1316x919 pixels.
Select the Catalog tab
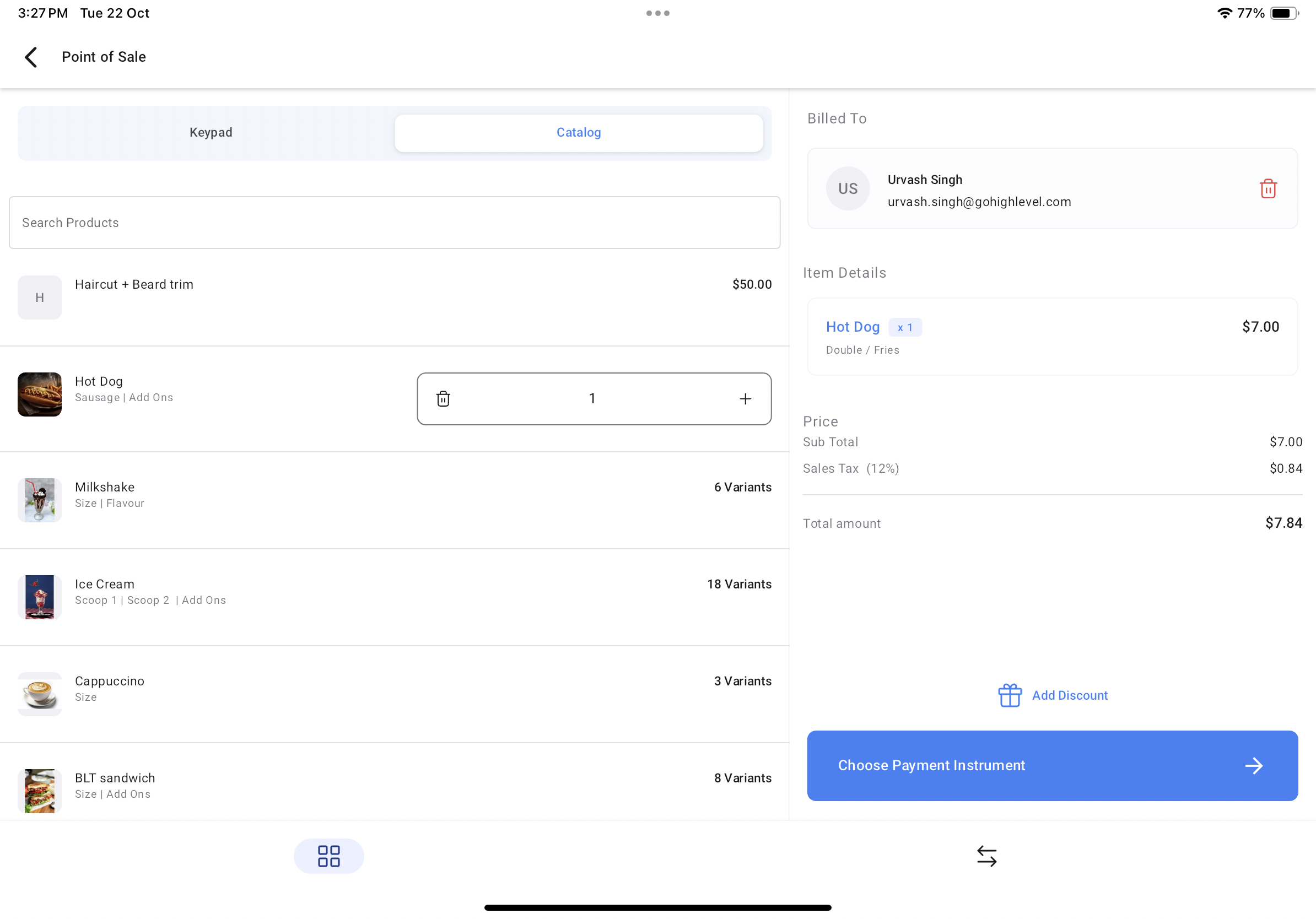click(578, 132)
